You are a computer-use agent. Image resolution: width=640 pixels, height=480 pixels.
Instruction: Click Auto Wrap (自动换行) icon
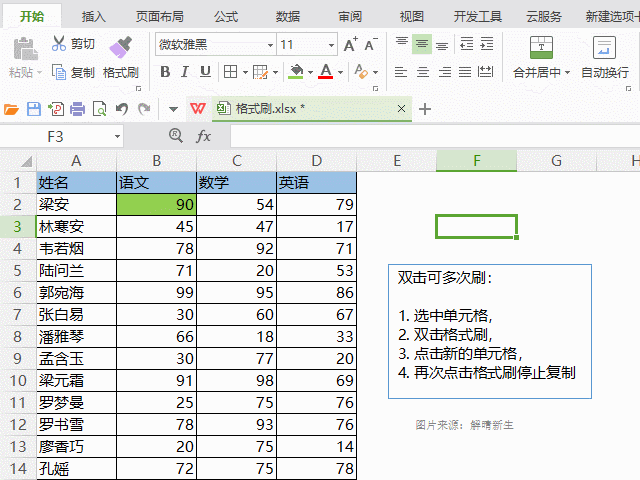click(604, 47)
